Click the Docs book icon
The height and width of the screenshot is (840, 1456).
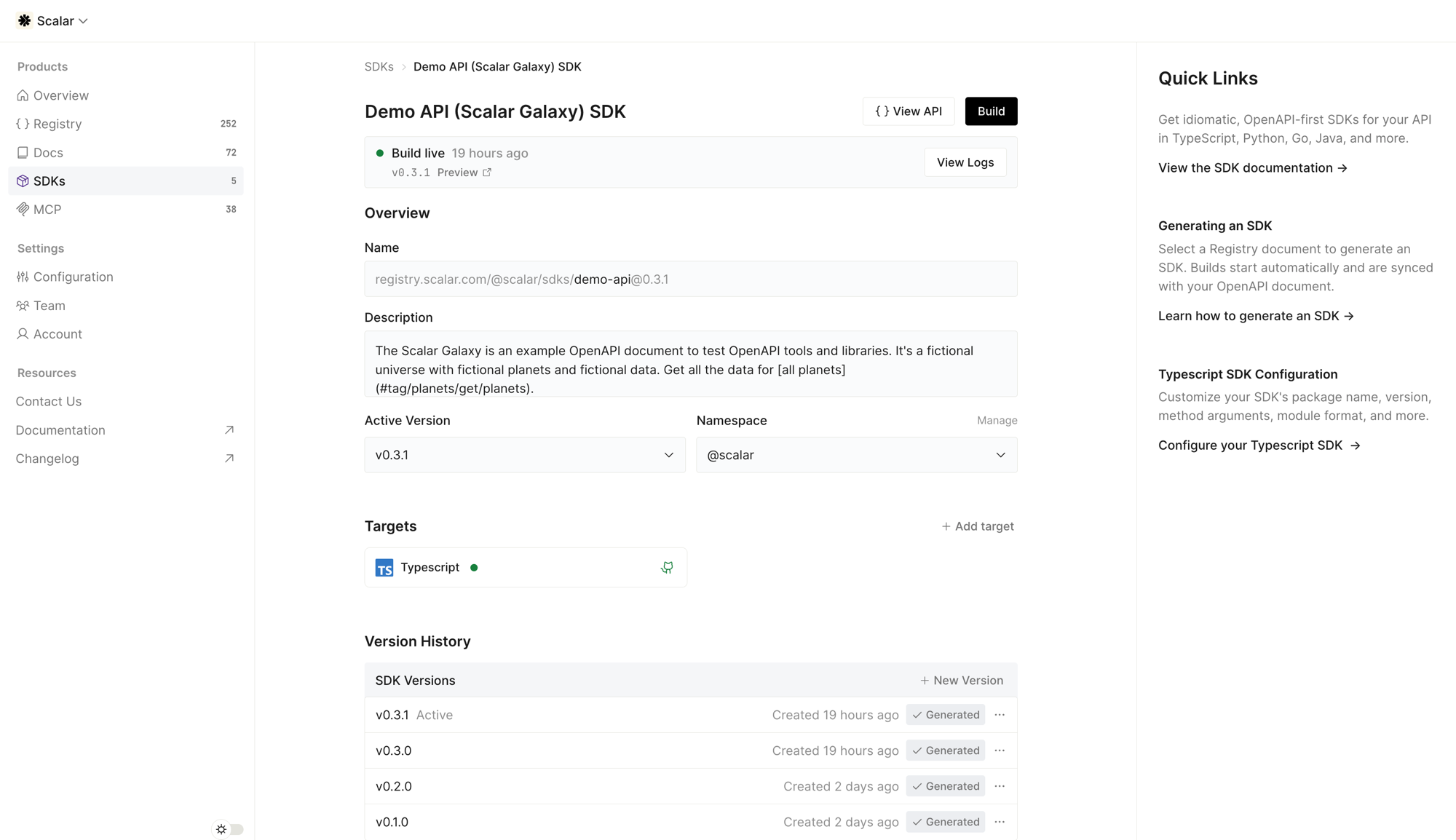[x=23, y=153]
